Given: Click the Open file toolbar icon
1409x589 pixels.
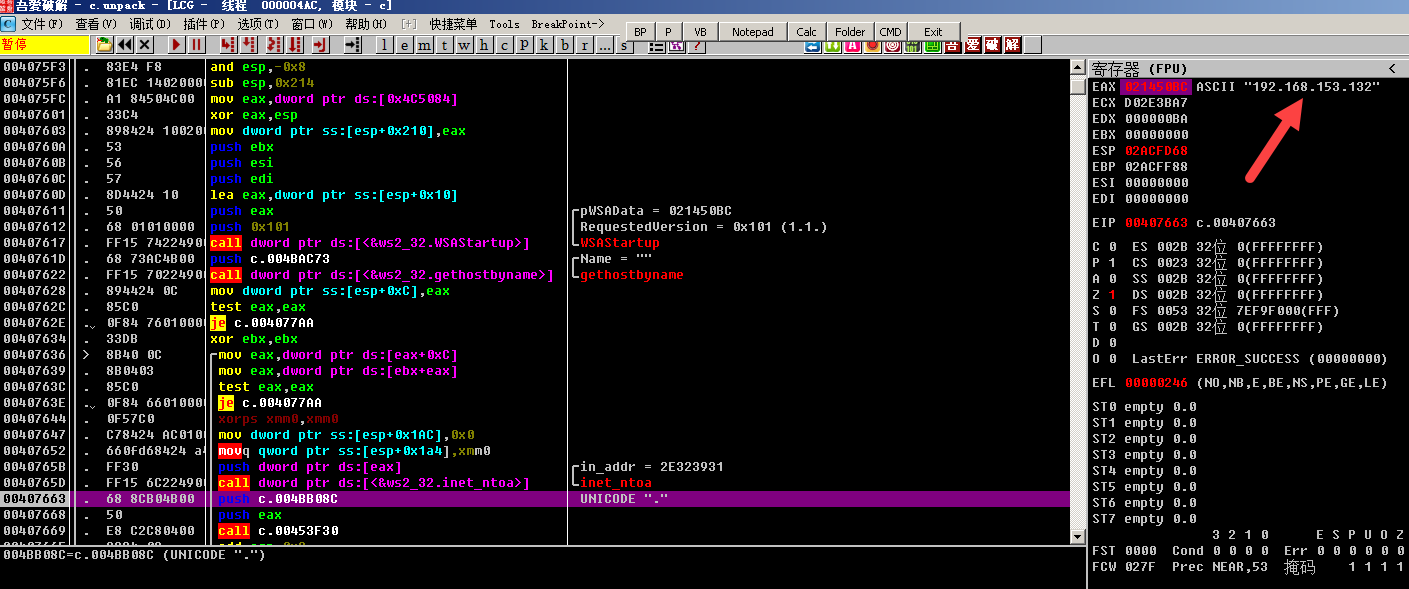Looking at the screenshot, I should click(x=105, y=45).
